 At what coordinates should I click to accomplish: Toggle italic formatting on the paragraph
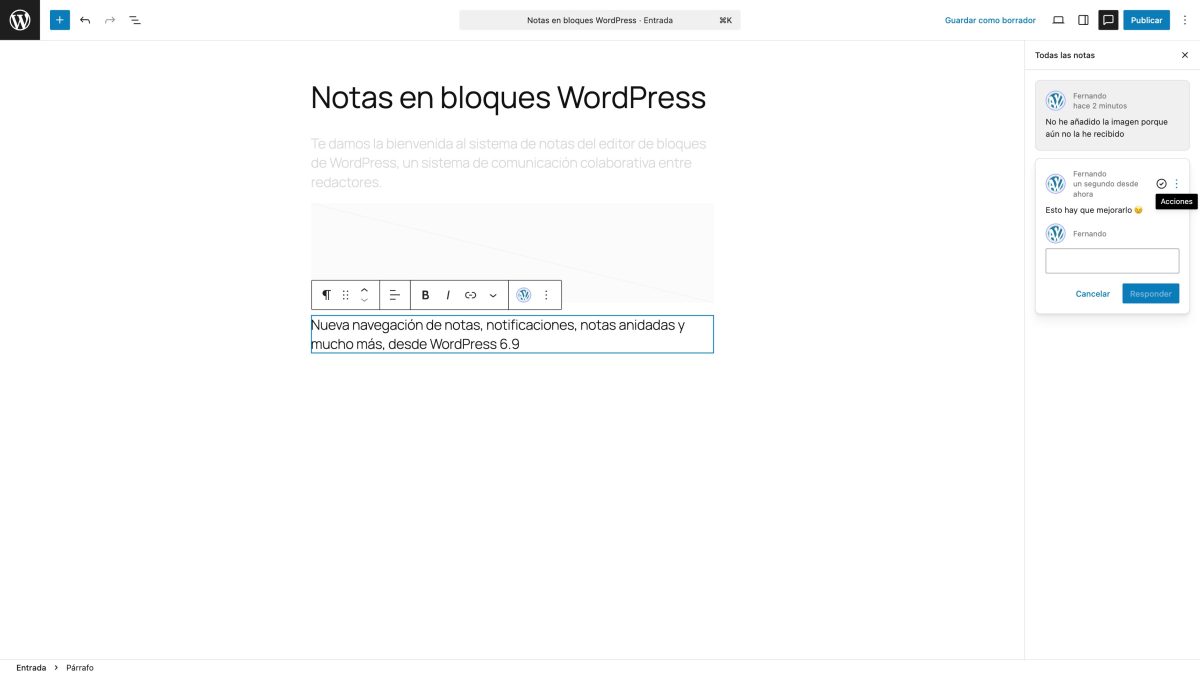tap(448, 295)
